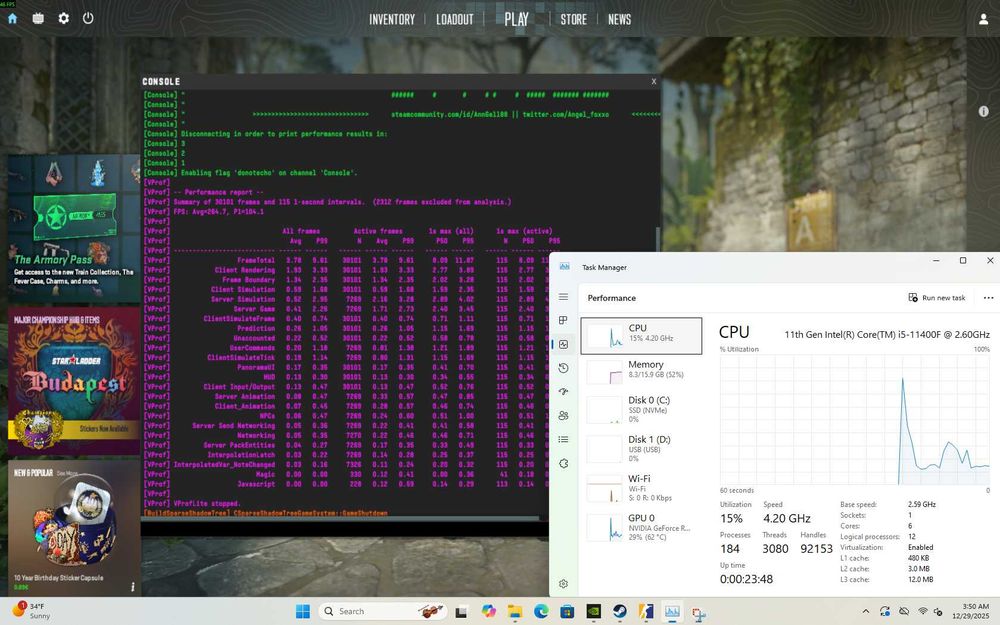
Task: Open the STORE menu
Action: coord(573,20)
